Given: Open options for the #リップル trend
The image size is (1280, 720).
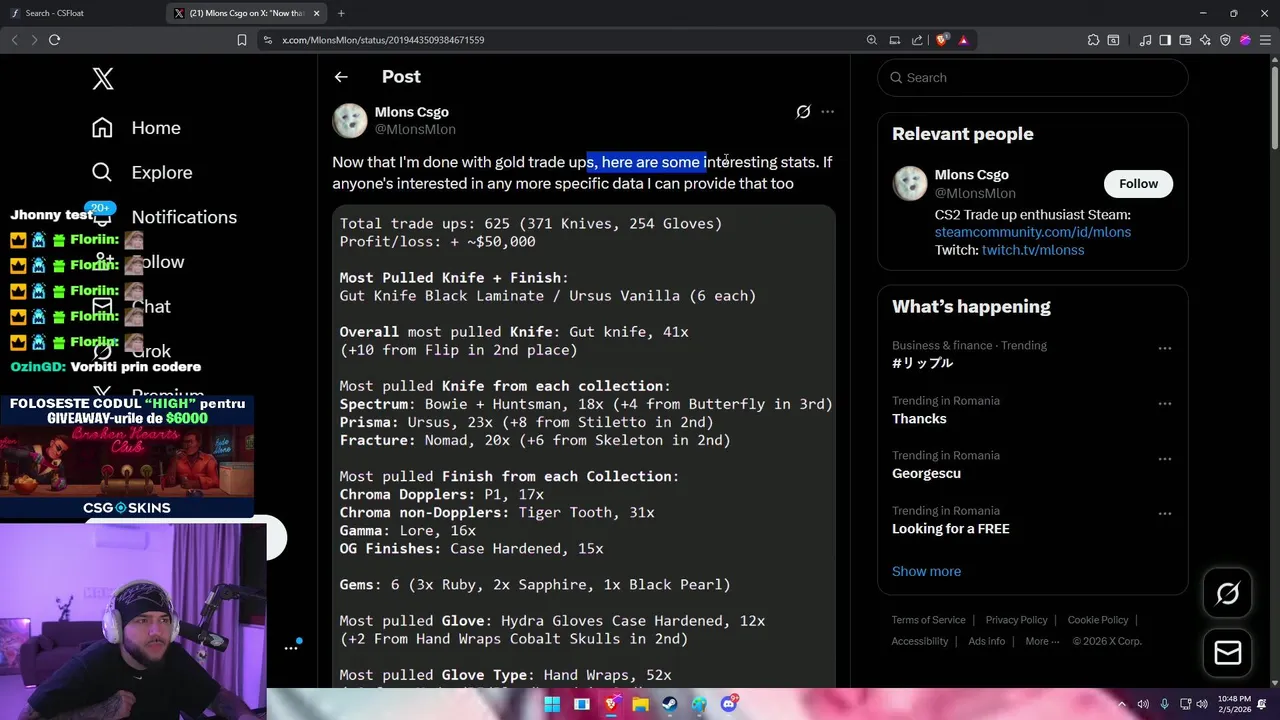Looking at the screenshot, I should tap(1165, 348).
